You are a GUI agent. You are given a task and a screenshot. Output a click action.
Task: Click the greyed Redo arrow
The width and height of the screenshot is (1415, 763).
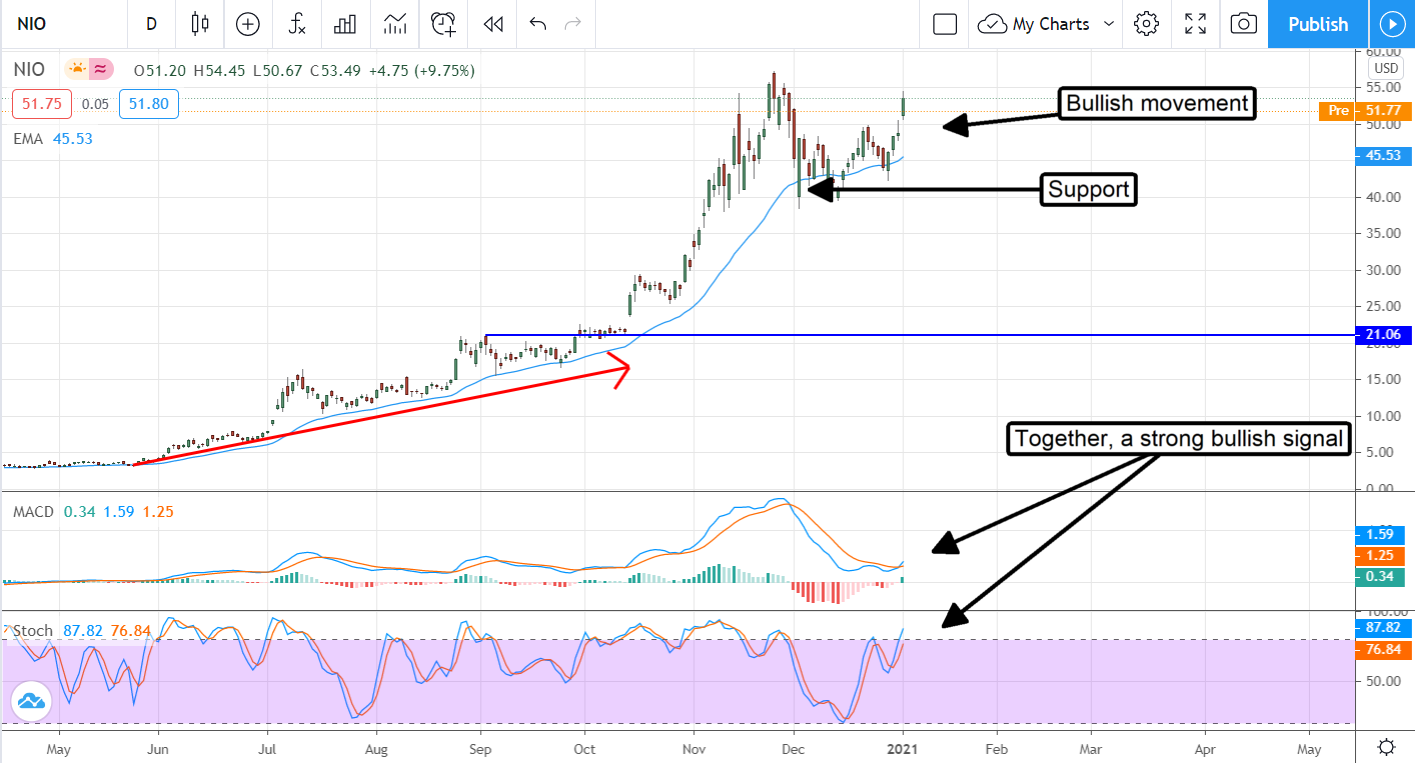(x=573, y=24)
